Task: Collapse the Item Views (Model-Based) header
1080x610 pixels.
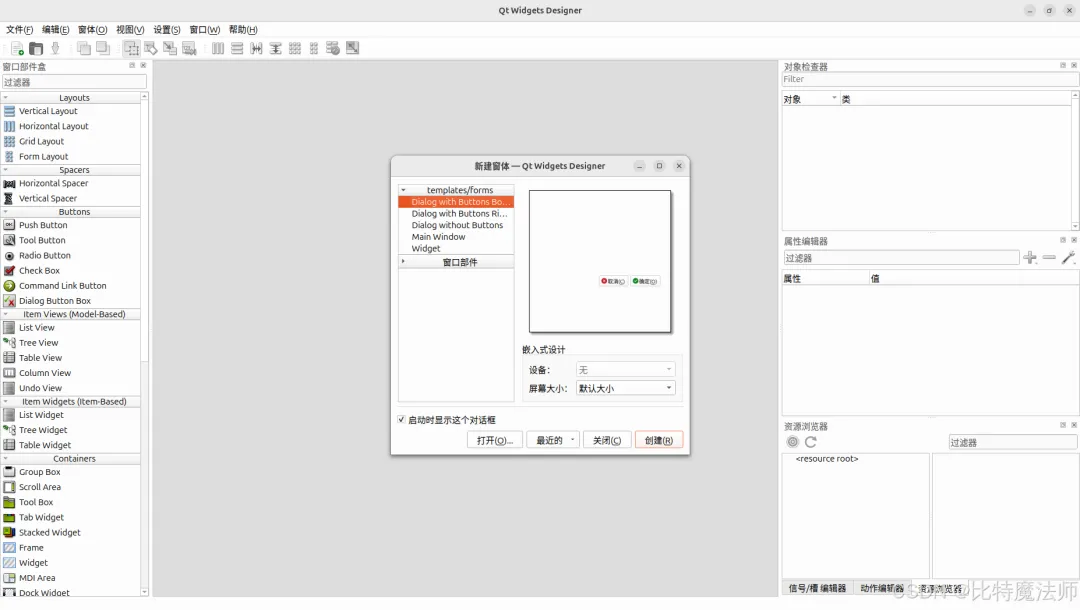Action: point(72,314)
